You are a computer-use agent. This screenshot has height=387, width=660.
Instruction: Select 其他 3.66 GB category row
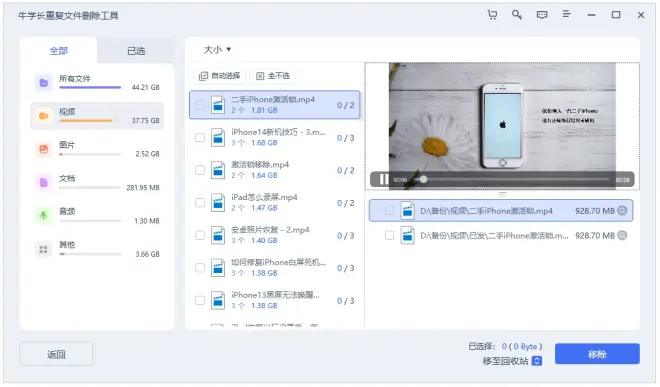tap(97, 249)
